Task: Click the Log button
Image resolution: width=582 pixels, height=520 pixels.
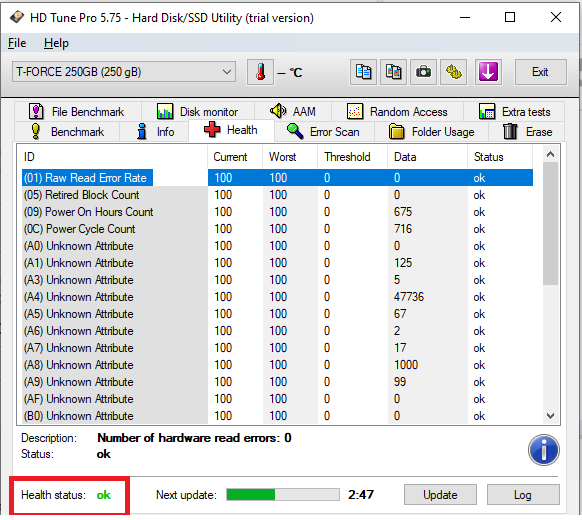Action: coord(523,495)
